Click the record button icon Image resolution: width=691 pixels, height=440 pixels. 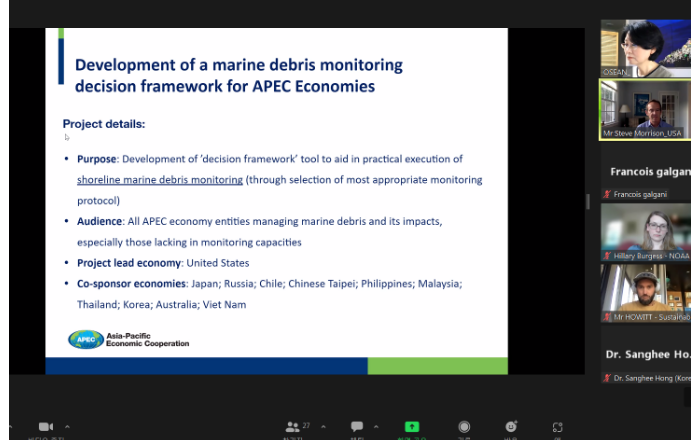464,426
